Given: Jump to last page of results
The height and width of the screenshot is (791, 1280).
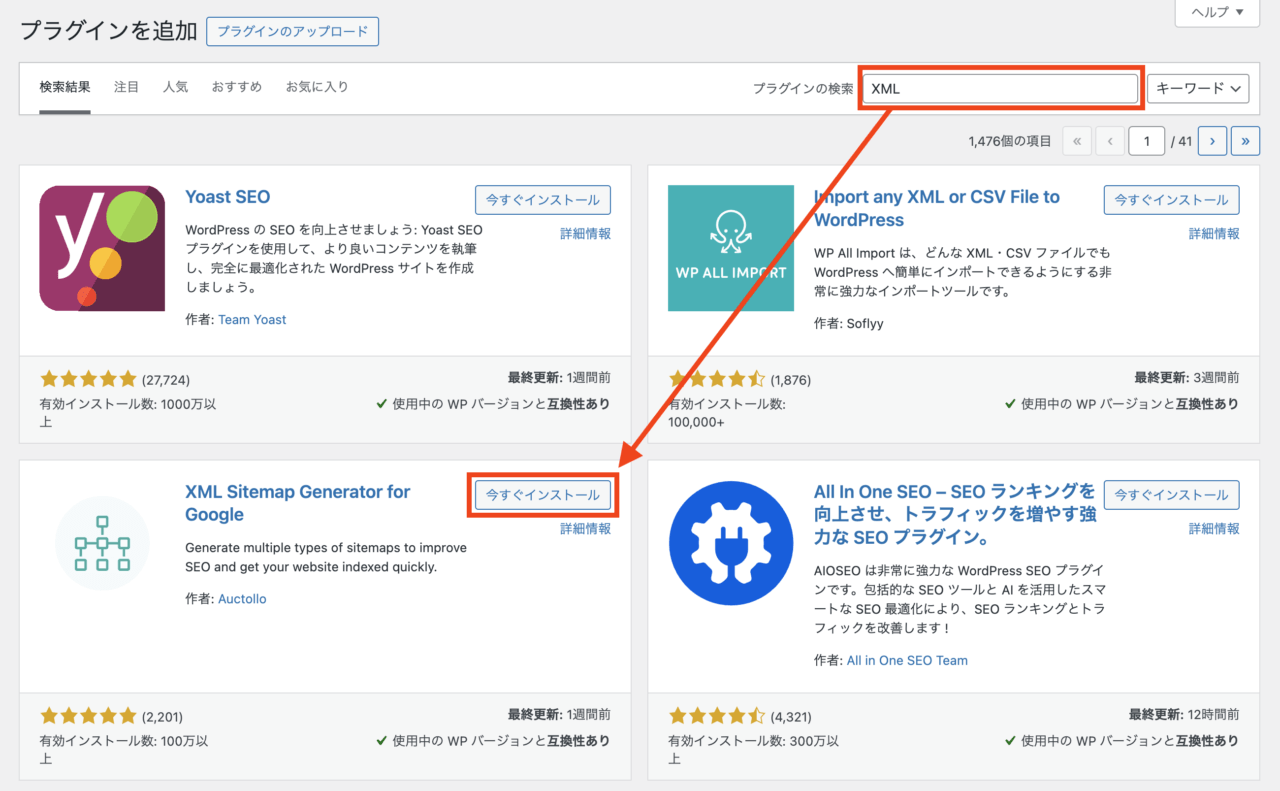Looking at the screenshot, I should (1245, 142).
